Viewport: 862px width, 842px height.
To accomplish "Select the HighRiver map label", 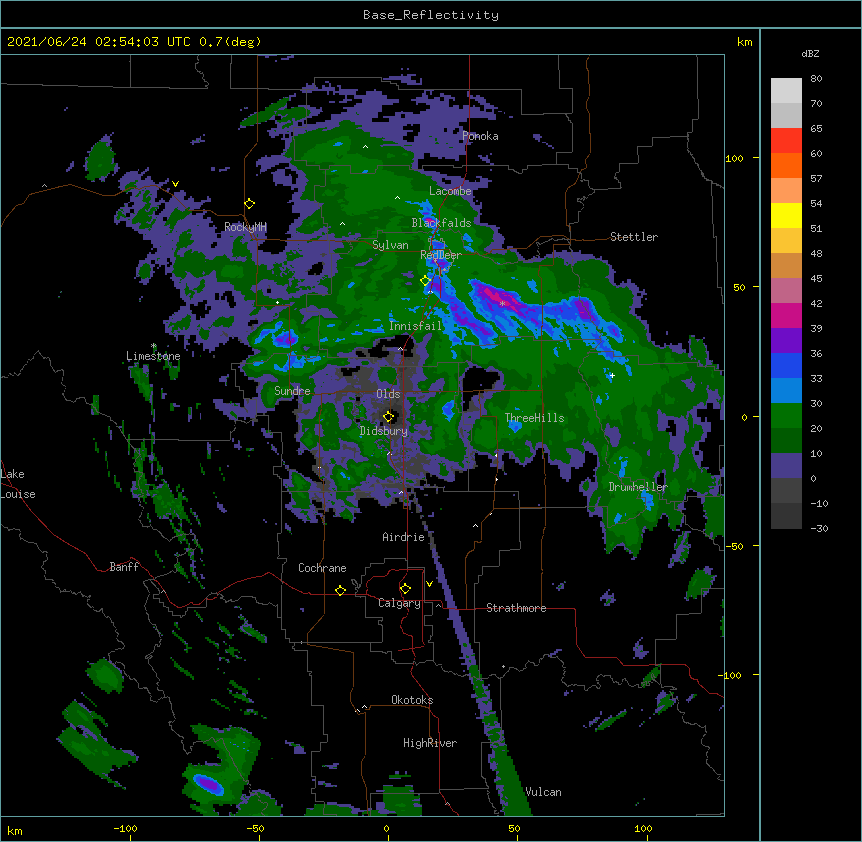I will [x=430, y=743].
